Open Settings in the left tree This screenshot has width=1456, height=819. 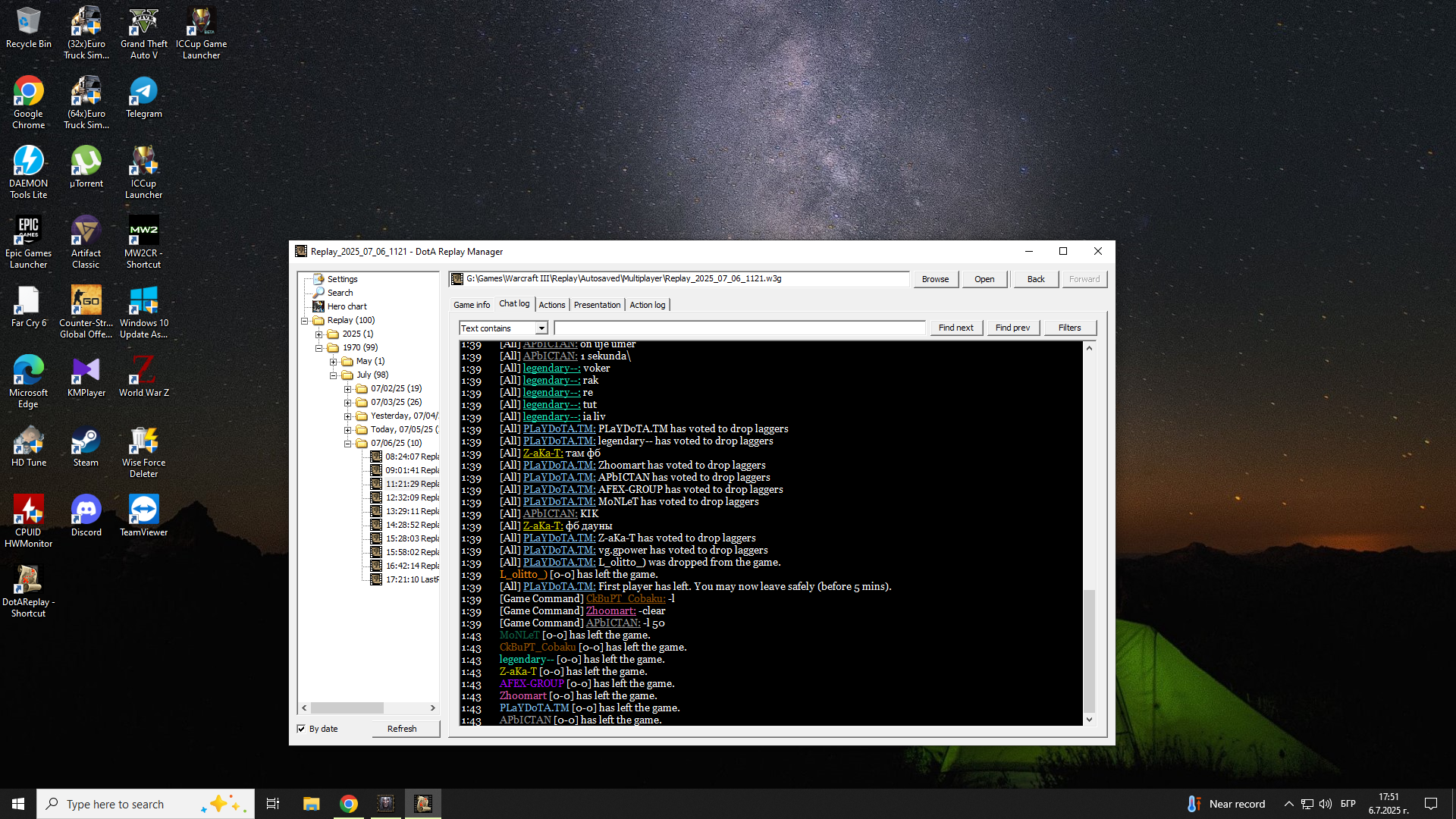point(342,279)
